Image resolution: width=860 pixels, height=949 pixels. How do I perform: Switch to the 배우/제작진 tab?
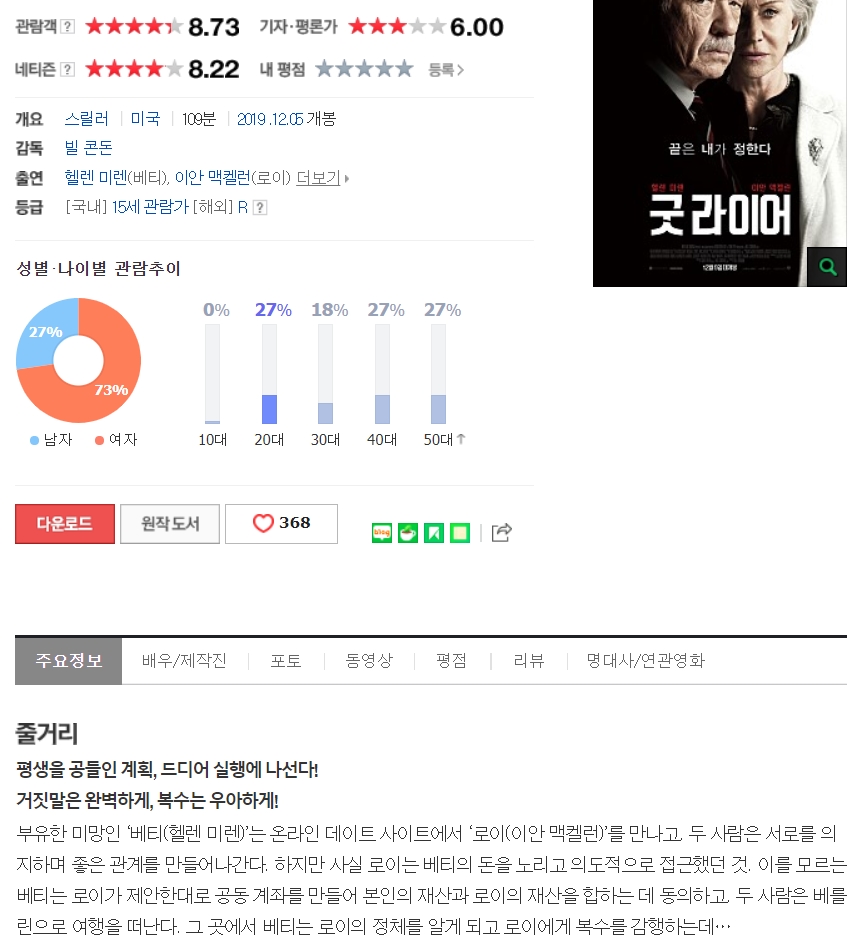coord(185,661)
